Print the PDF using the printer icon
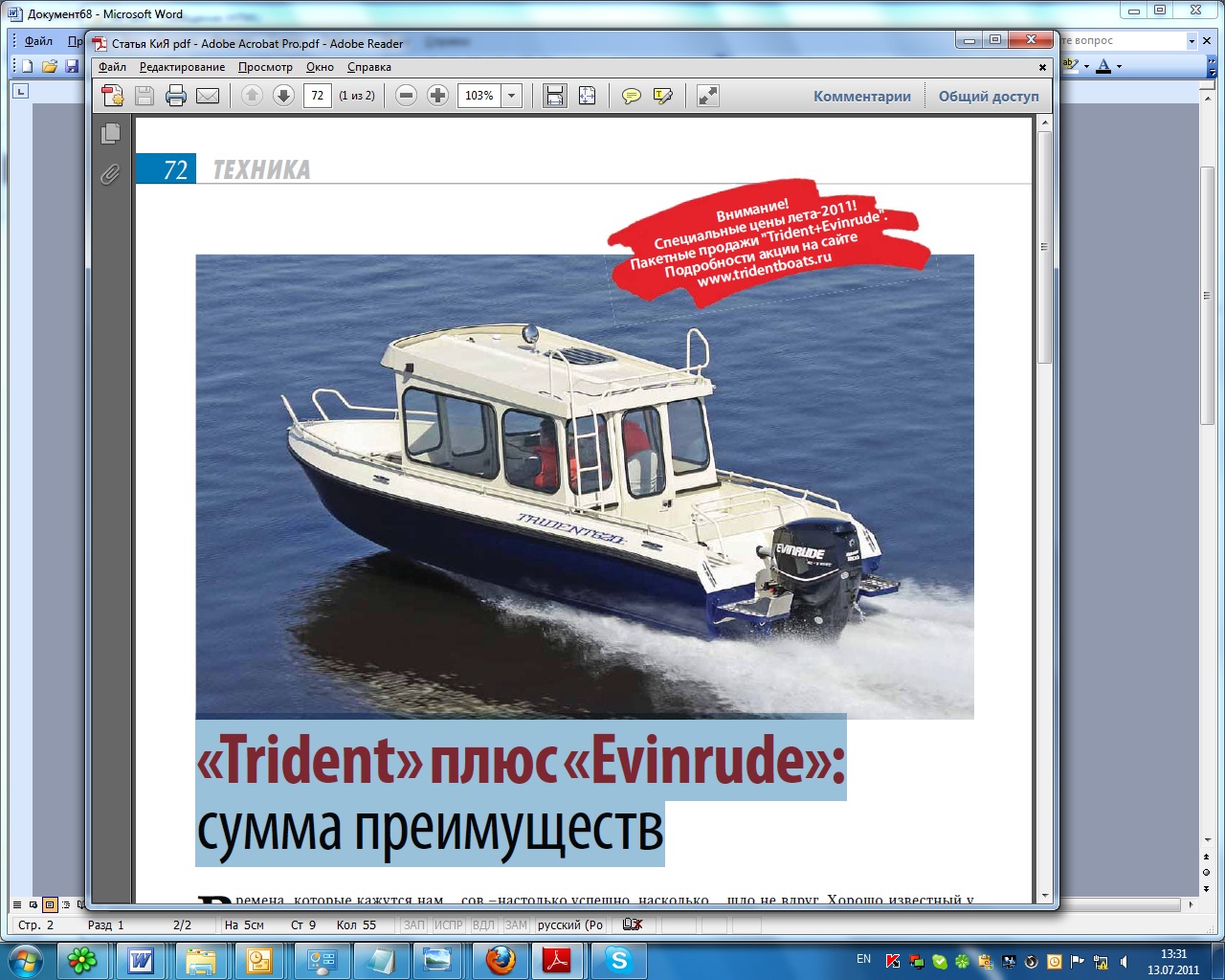This screenshot has height=980, width=1225. [x=175, y=96]
